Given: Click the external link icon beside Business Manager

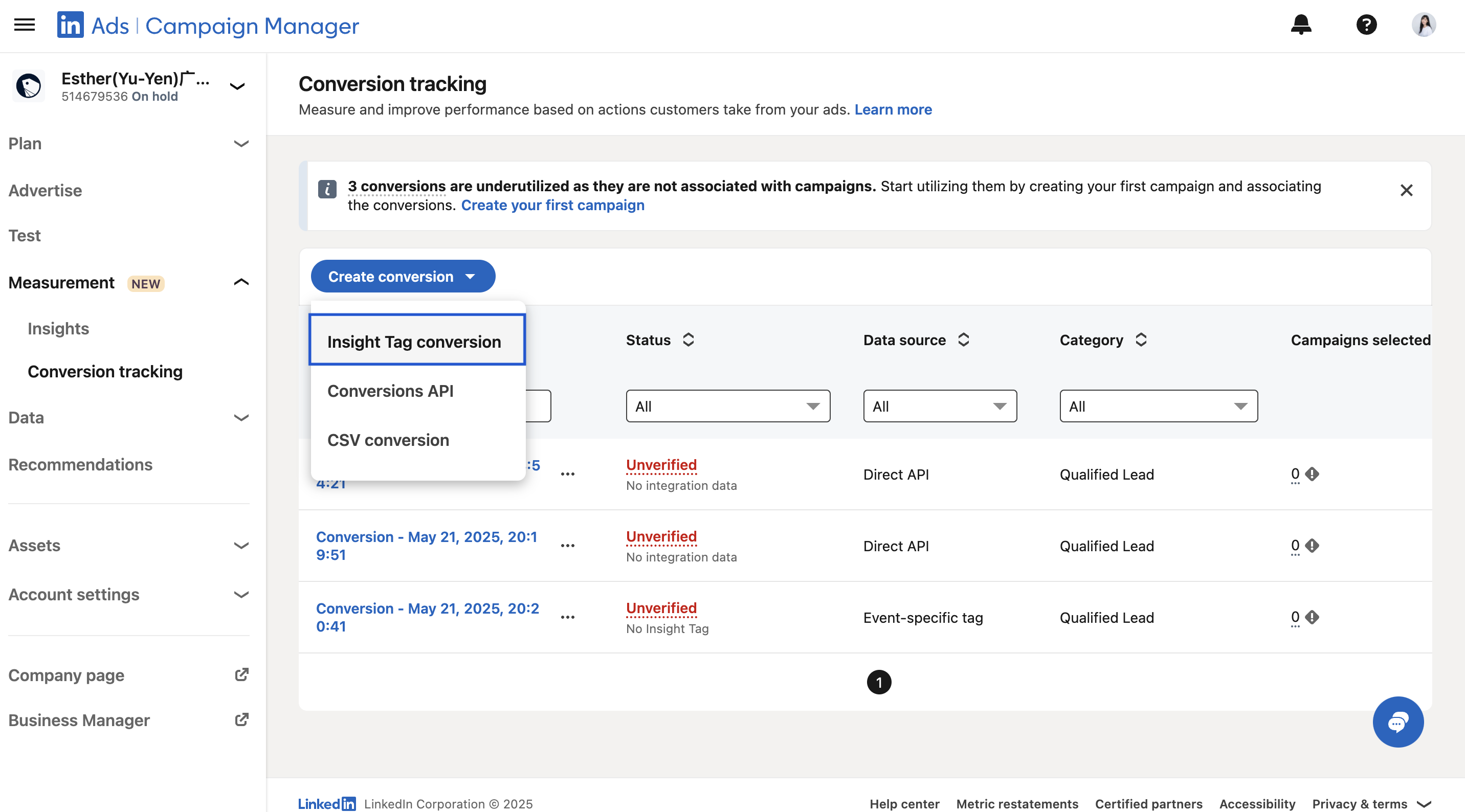Looking at the screenshot, I should click(242, 720).
